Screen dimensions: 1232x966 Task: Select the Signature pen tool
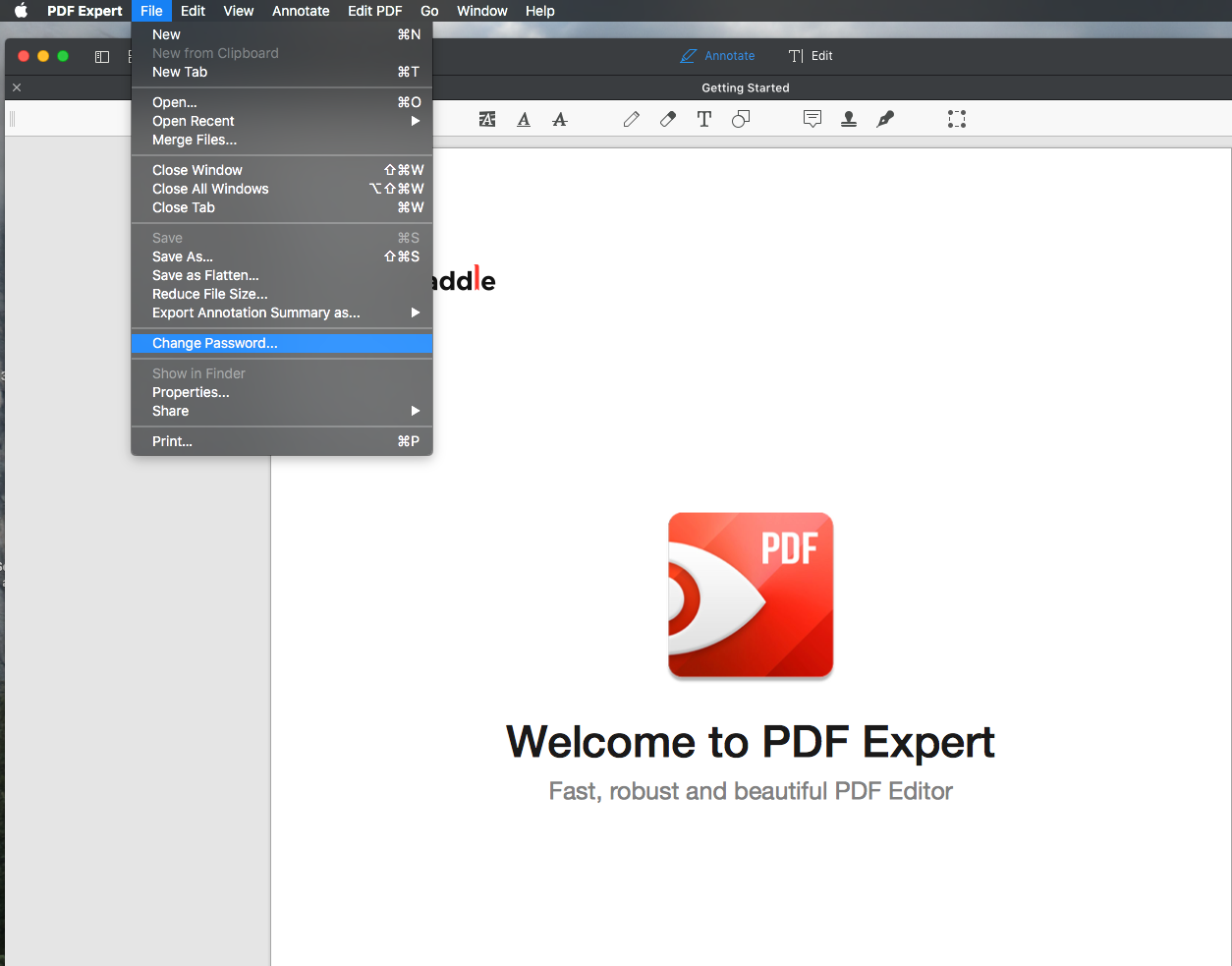pyautogui.click(x=885, y=119)
